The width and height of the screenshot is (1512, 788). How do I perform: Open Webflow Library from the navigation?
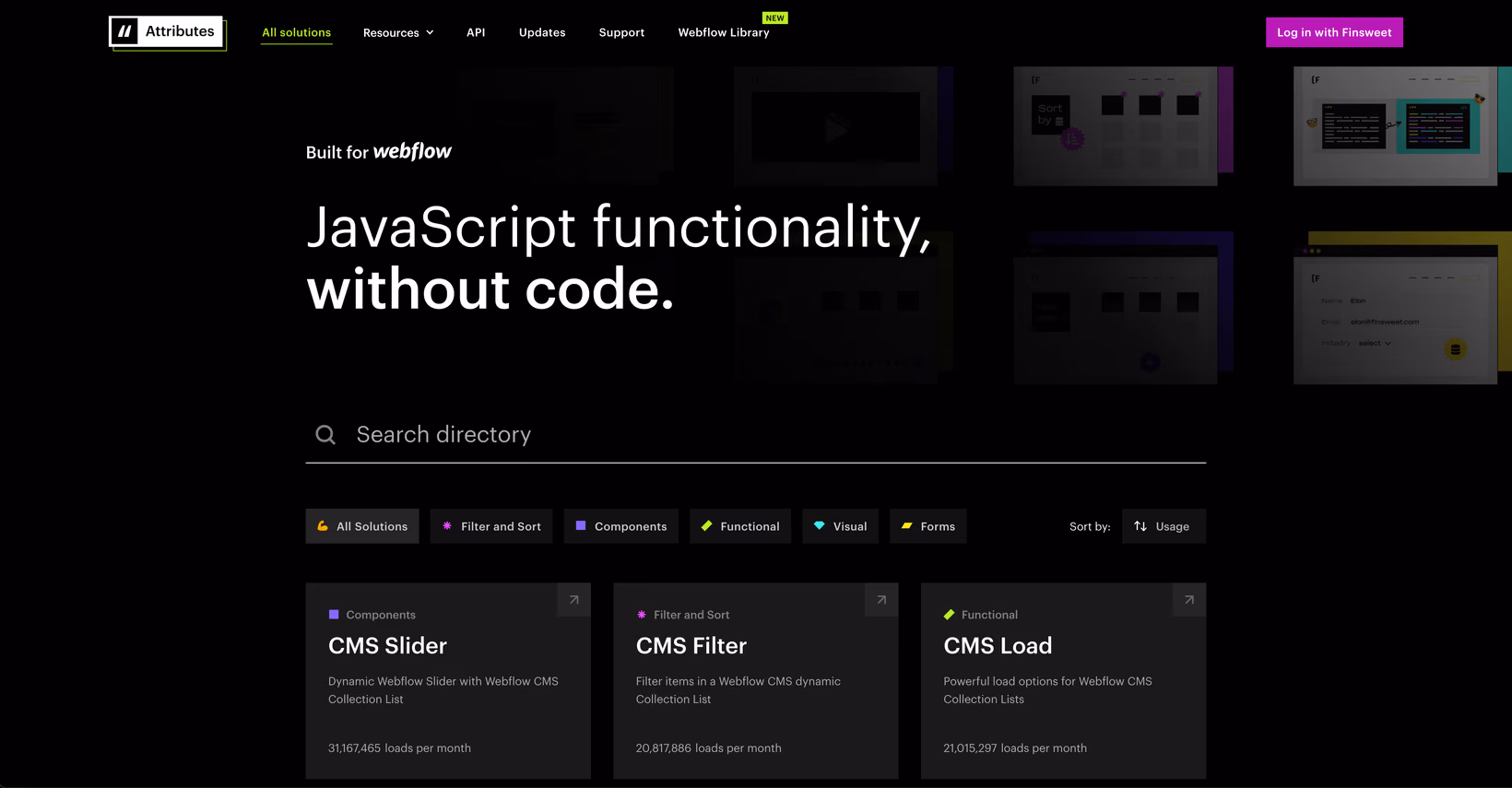click(724, 32)
